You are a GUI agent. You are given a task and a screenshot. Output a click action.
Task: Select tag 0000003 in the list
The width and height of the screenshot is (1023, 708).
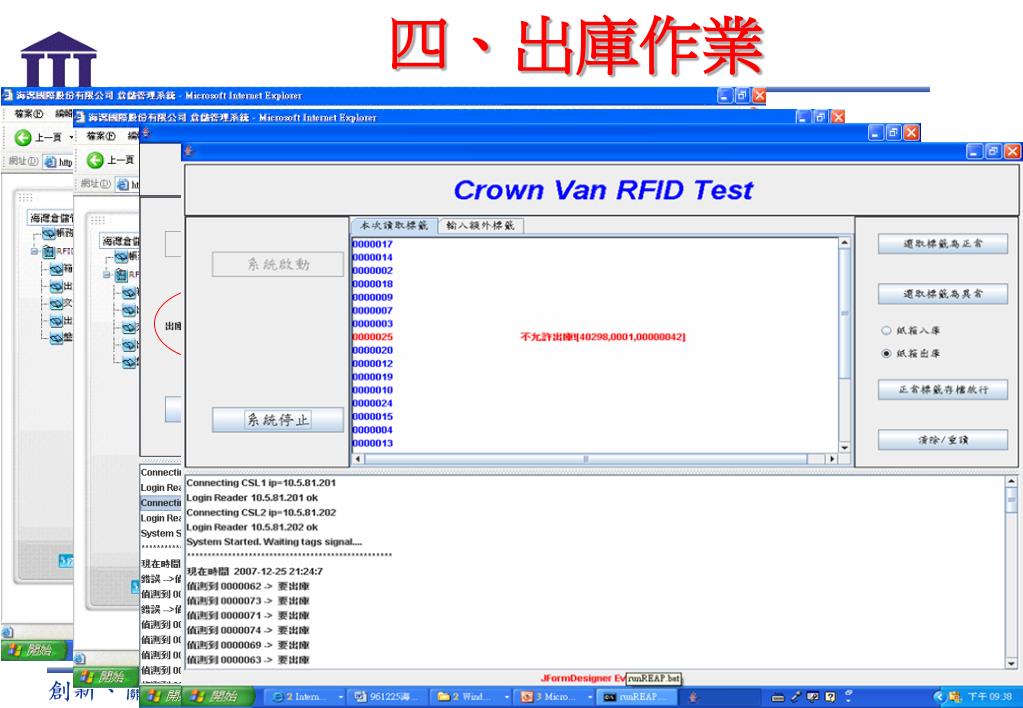click(373, 324)
